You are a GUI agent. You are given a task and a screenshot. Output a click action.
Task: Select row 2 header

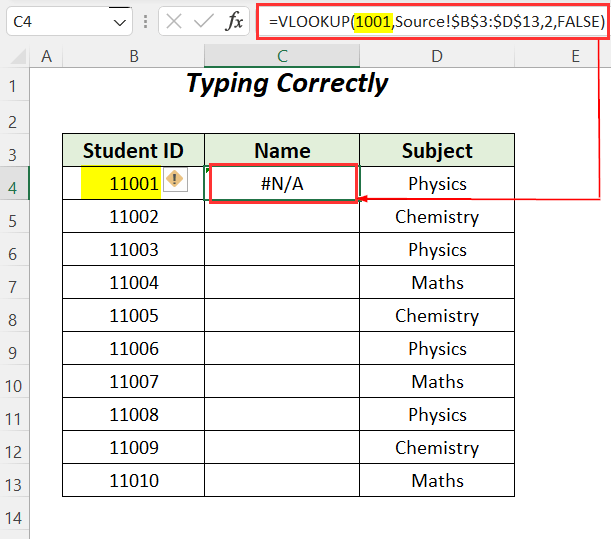click(x=14, y=117)
